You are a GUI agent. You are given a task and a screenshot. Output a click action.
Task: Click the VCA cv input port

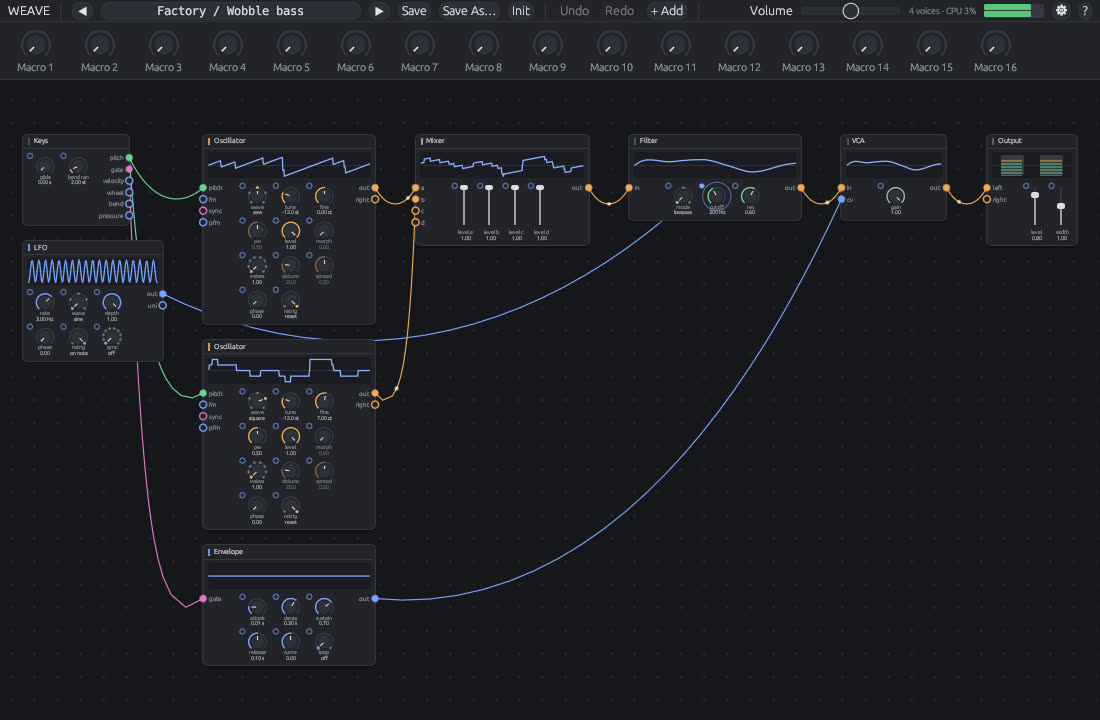(x=841, y=199)
